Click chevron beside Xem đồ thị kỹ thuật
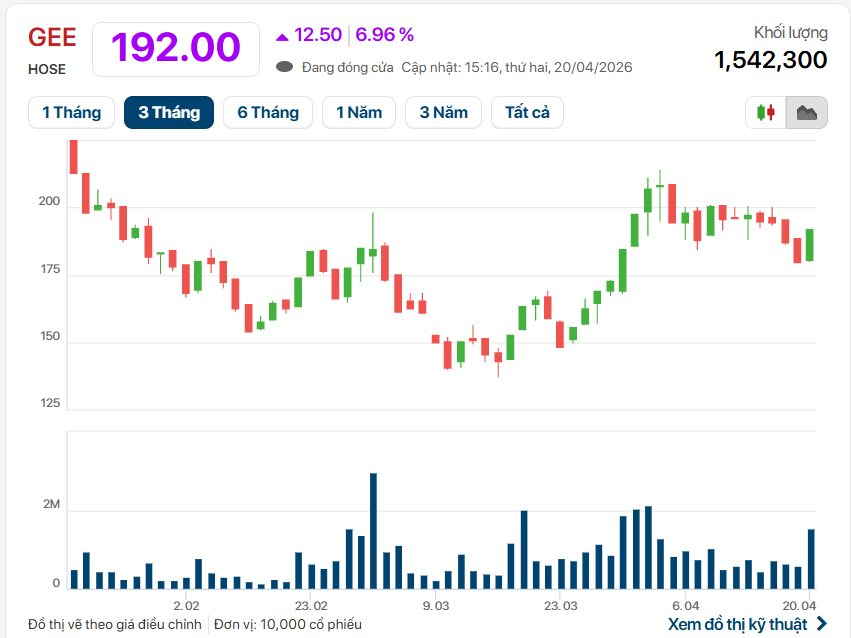Viewport: 851px width, 638px height. (822, 624)
